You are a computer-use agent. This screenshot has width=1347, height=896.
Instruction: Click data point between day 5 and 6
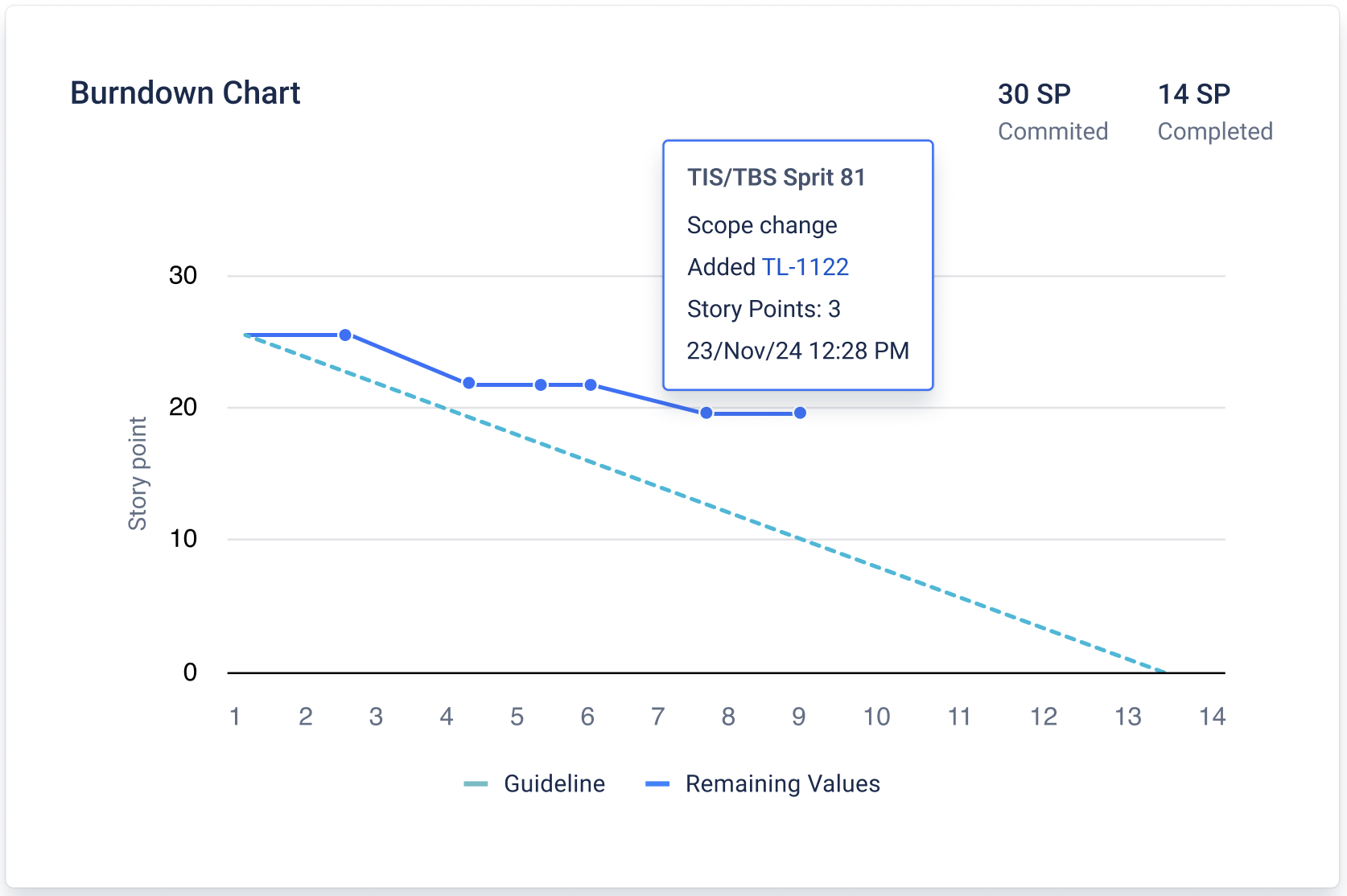541,385
